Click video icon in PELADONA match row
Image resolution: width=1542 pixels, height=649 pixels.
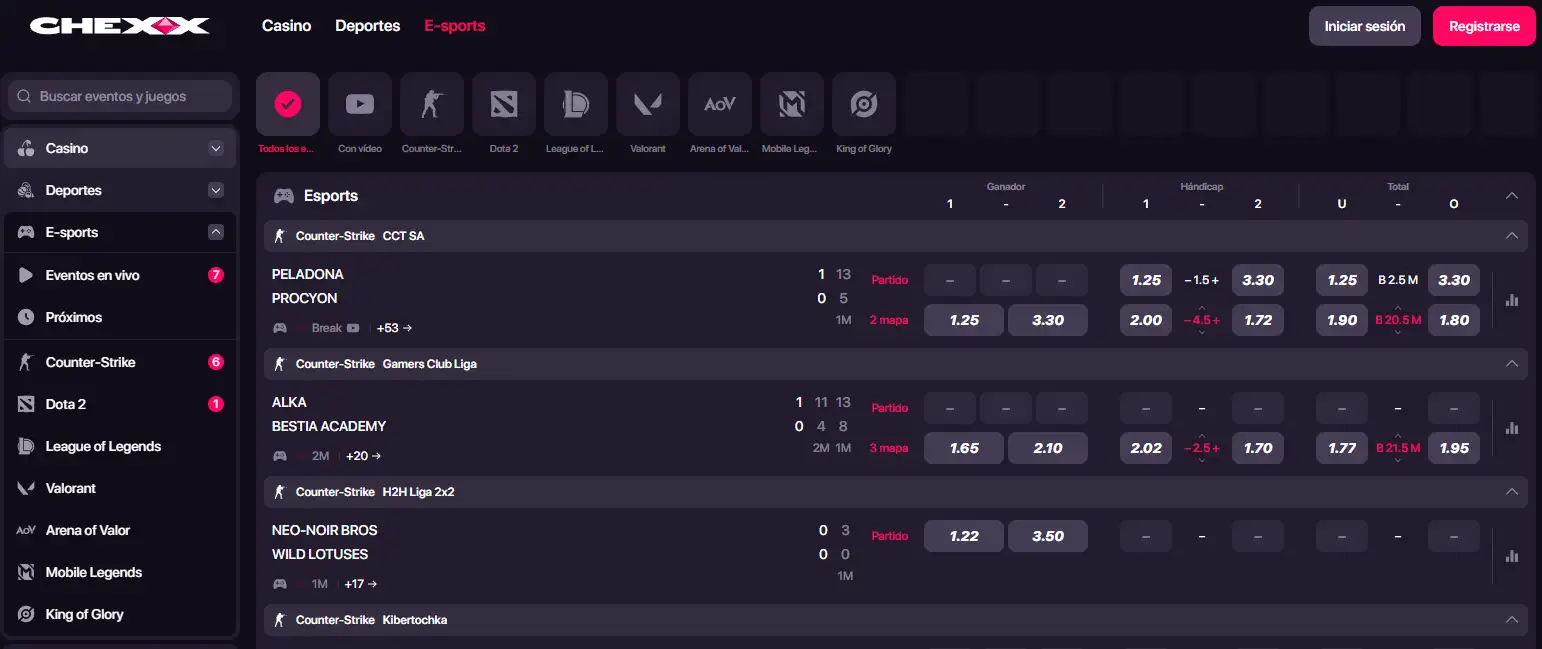click(353, 328)
